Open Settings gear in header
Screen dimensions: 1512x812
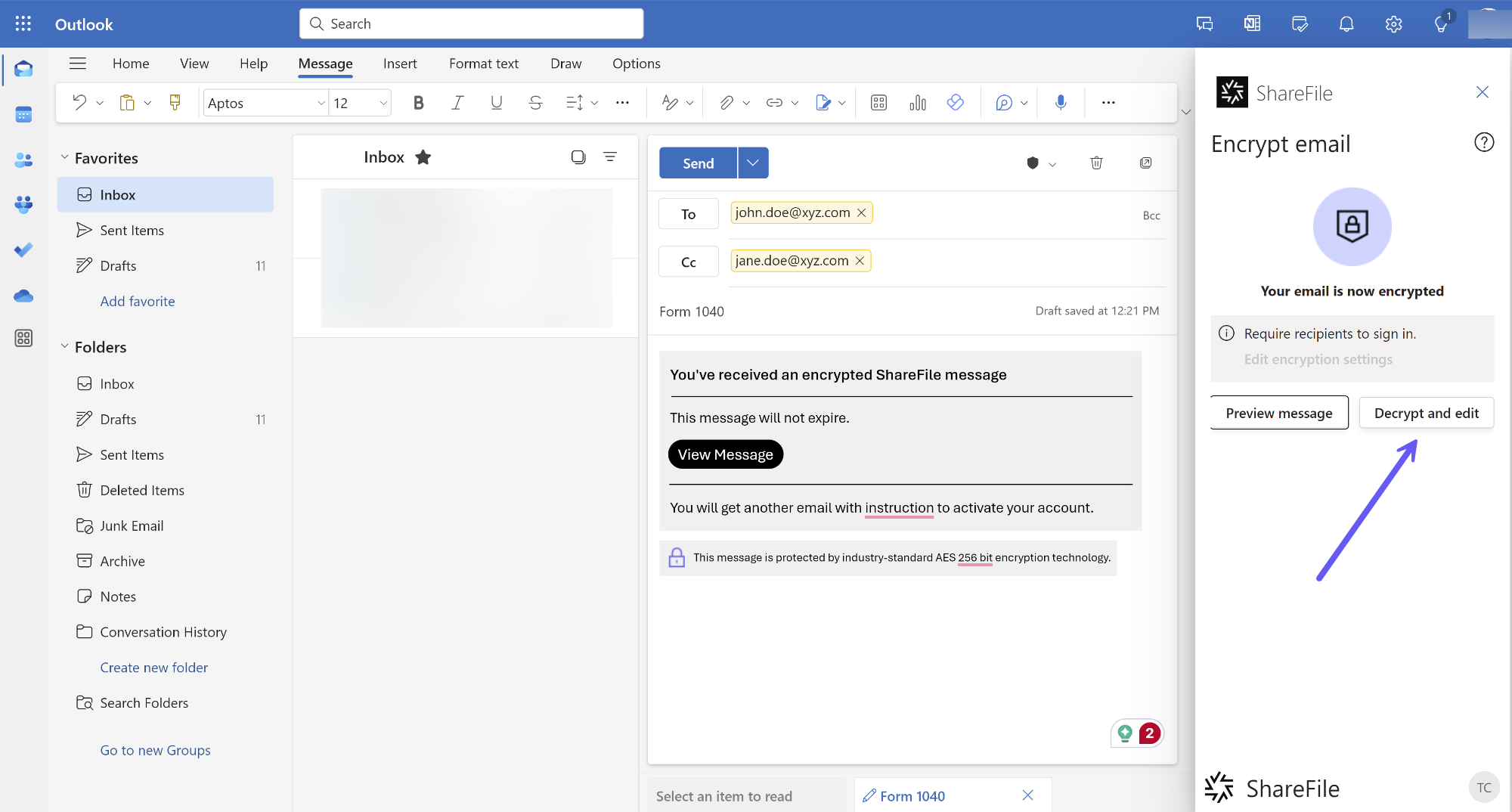1393,24
